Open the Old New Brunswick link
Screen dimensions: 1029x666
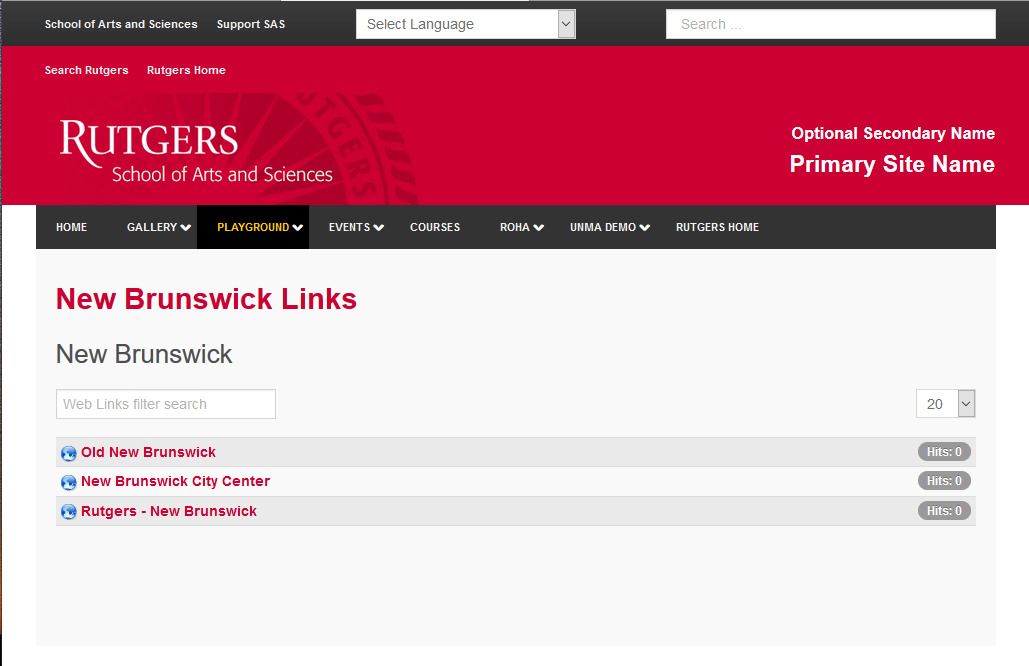[148, 452]
